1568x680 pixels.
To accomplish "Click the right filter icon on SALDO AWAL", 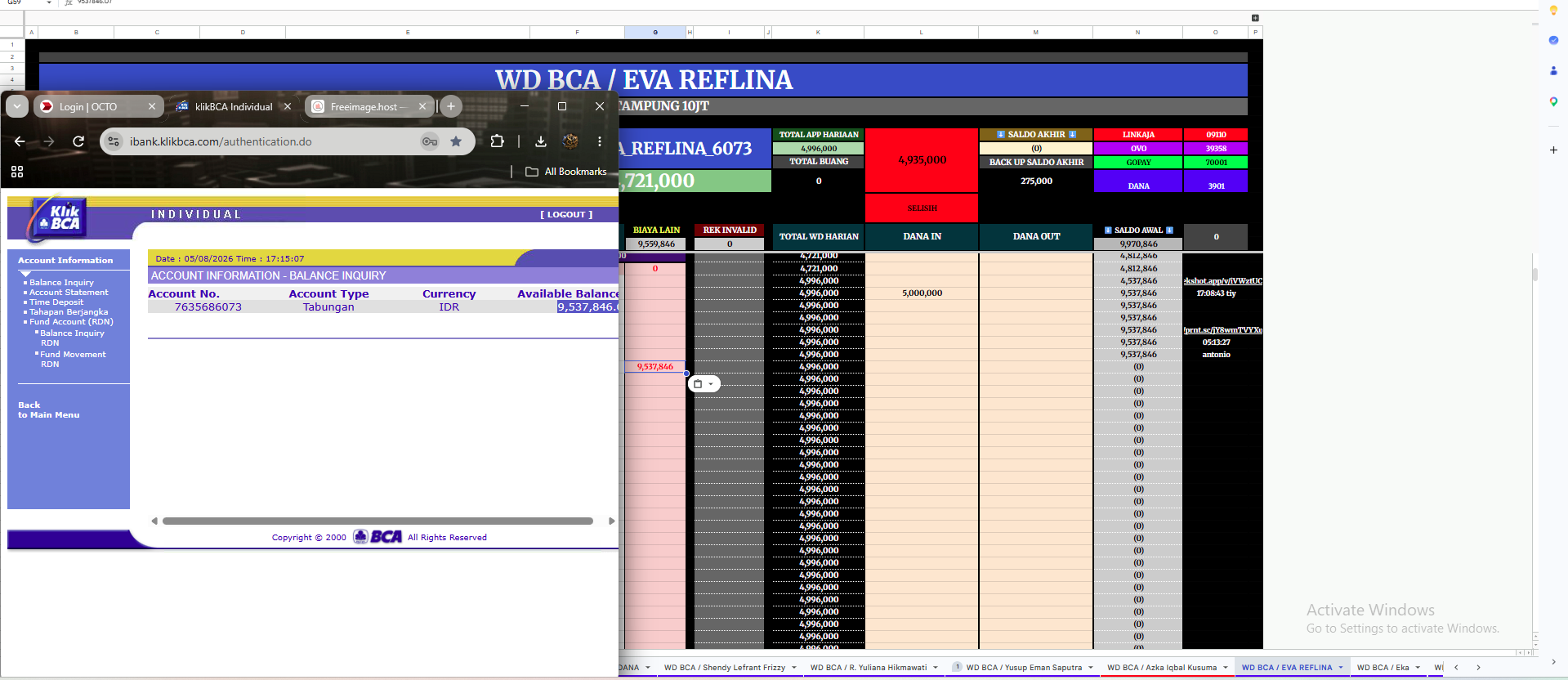I will point(1169,230).
